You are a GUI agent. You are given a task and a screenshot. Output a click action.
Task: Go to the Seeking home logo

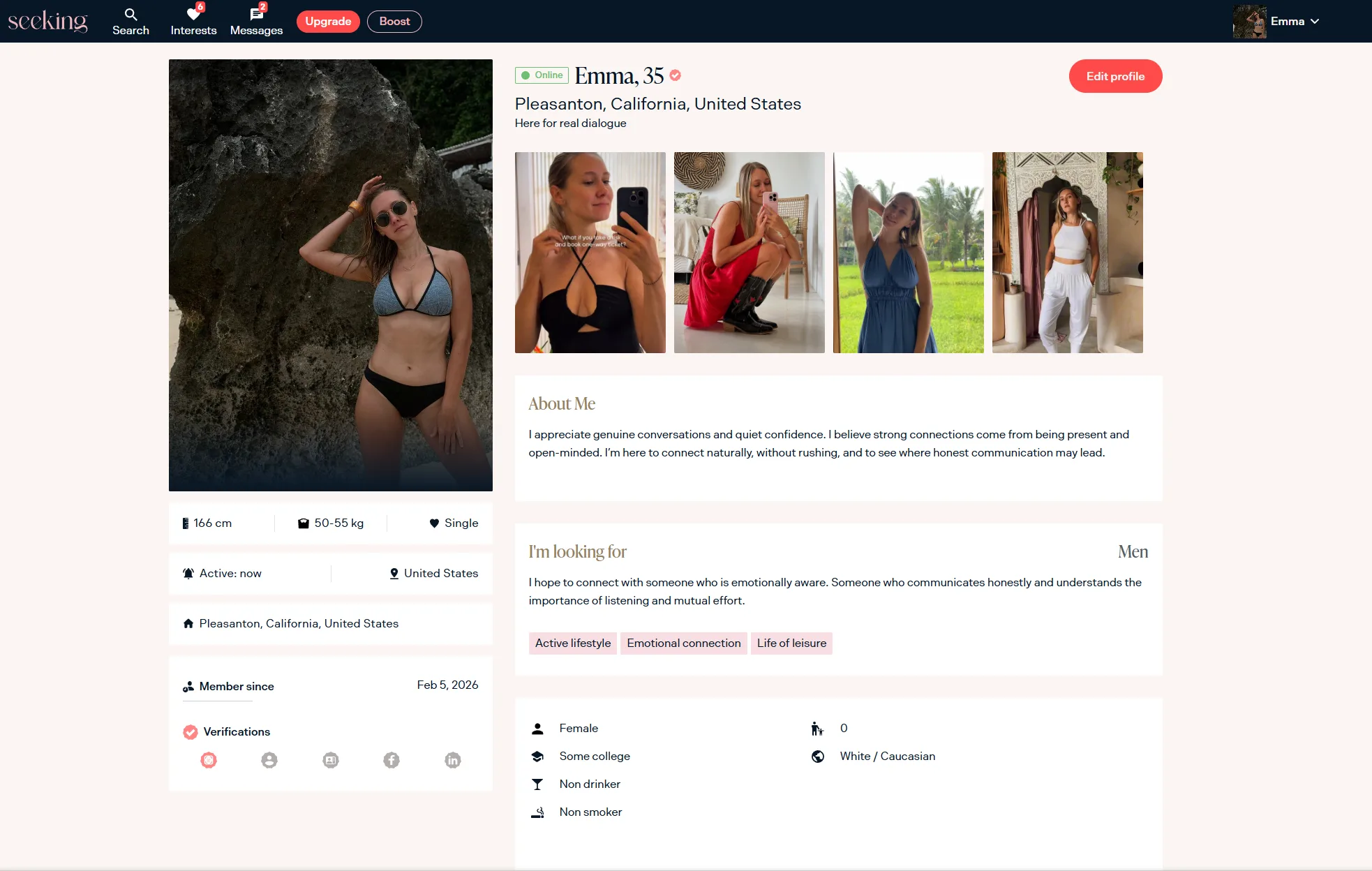(47, 21)
